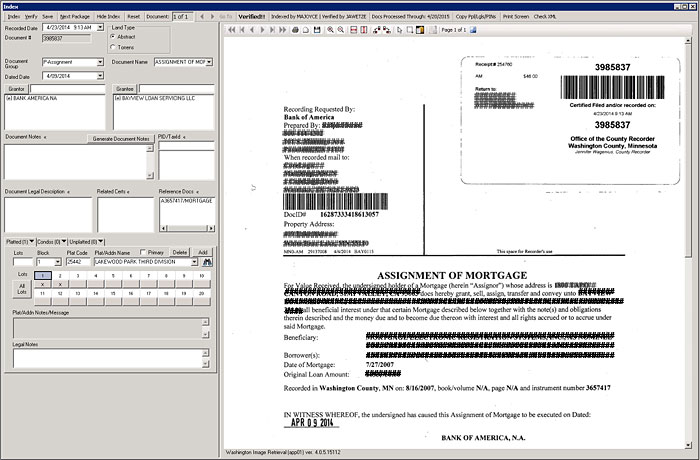
Task: Check the Primary checkbox
Action: pos(143,252)
